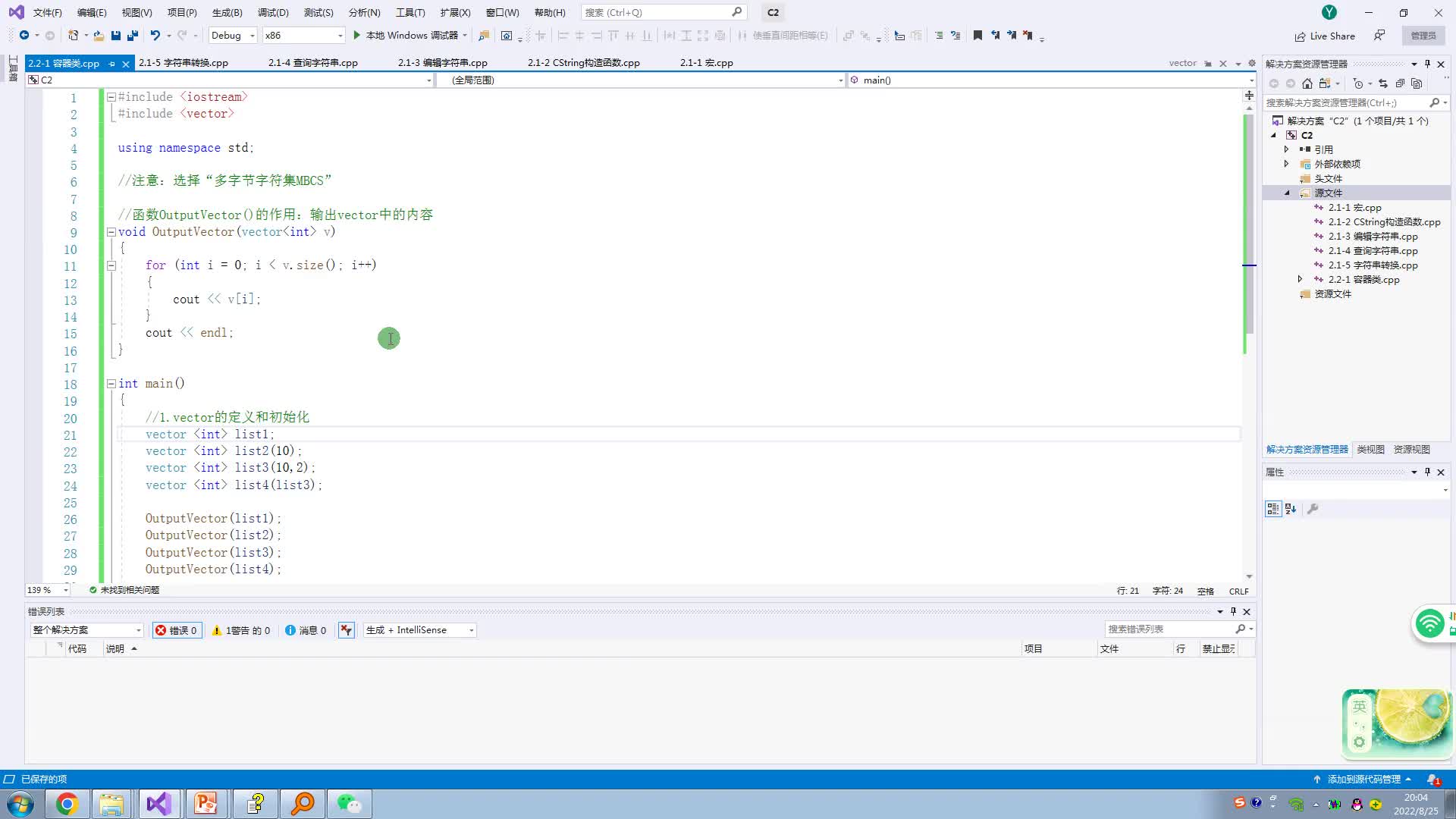Click the Send Feedback icon
Screen dimensions: 1456x819
pyautogui.click(x=1379, y=36)
